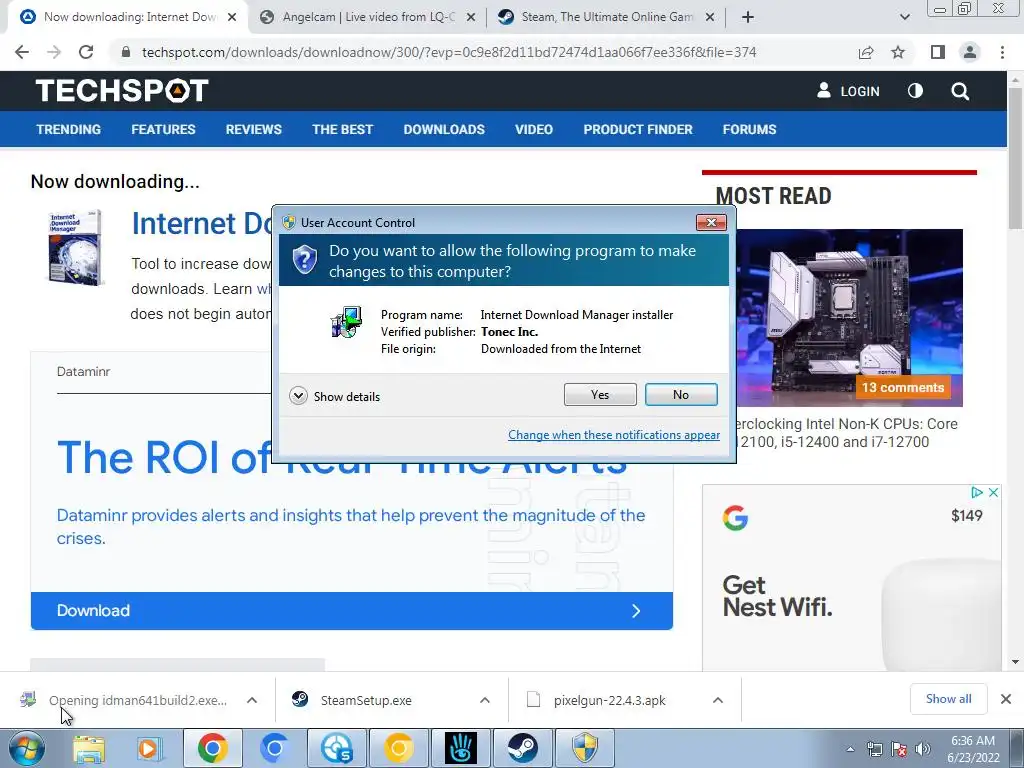Click the address bar URL
The image size is (1024, 768).
pyautogui.click(x=449, y=52)
